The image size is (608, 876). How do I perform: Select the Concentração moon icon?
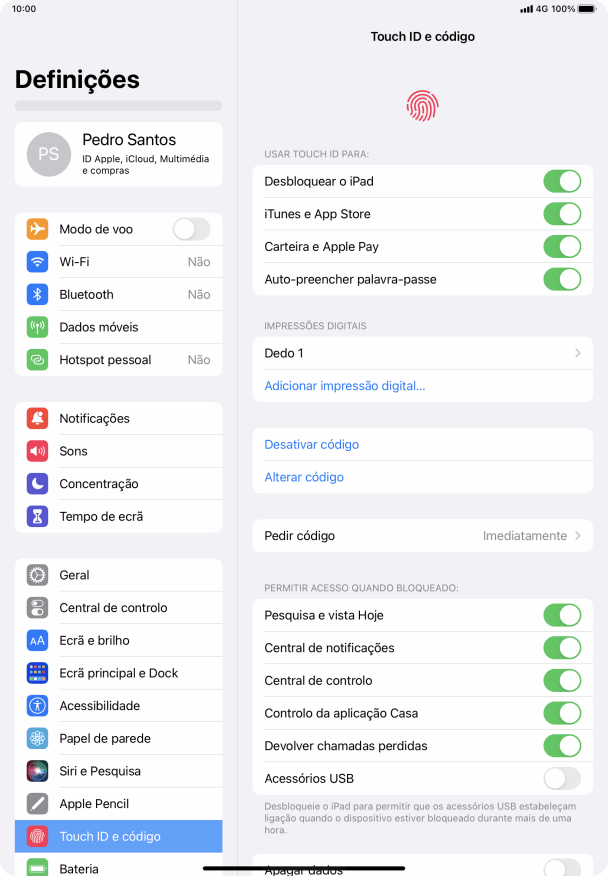37,484
